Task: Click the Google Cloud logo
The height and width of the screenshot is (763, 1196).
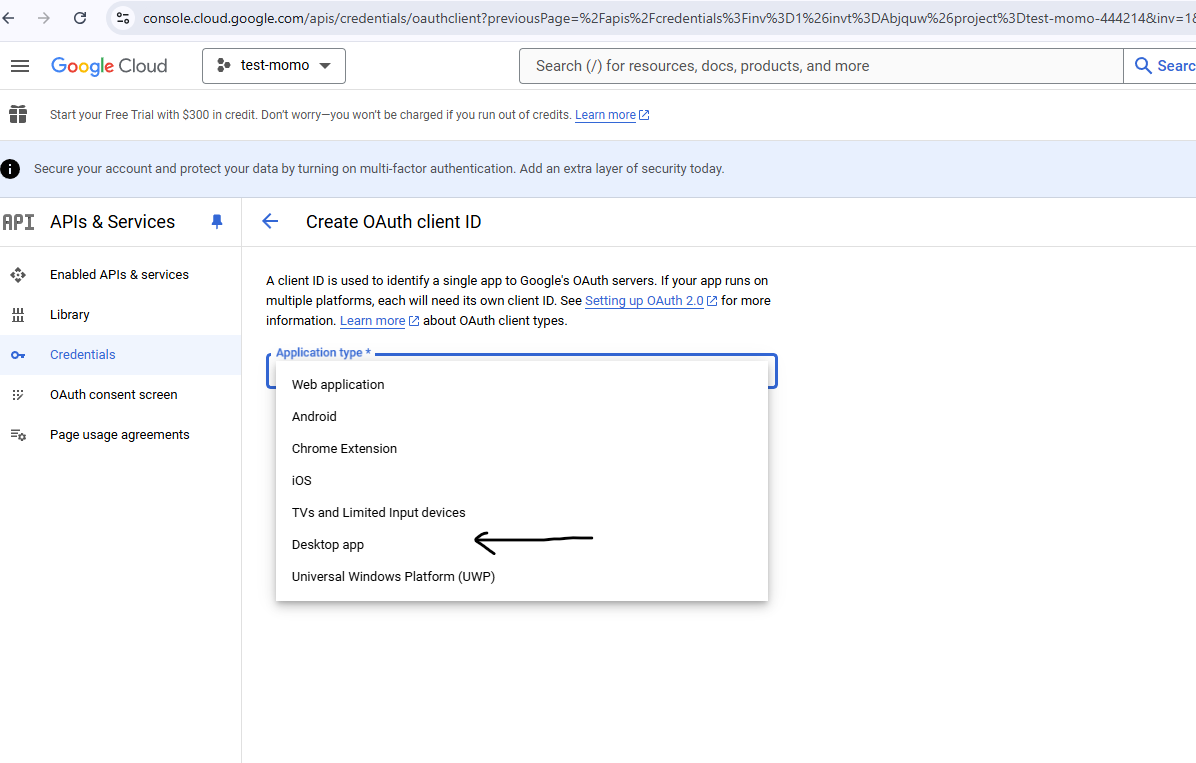Action: tap(109, 66)
